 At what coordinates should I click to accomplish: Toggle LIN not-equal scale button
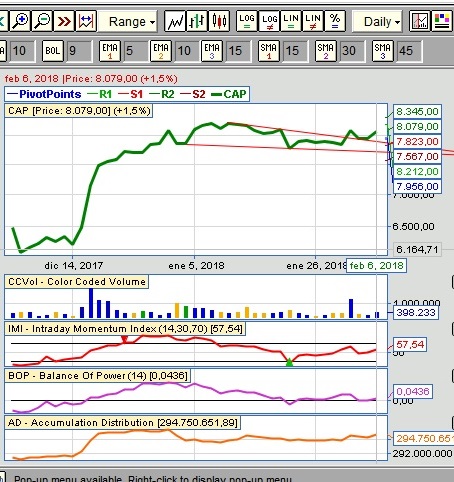click(313, 21)
